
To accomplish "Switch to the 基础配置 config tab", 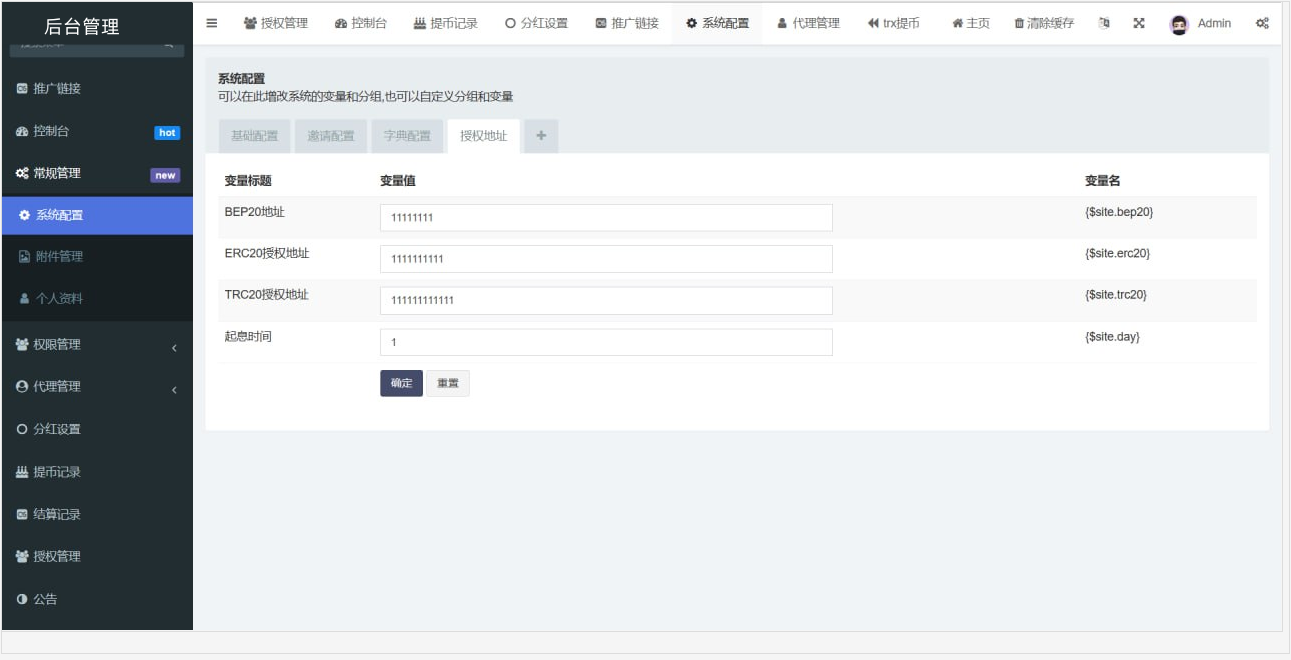I will pos(255,136).
